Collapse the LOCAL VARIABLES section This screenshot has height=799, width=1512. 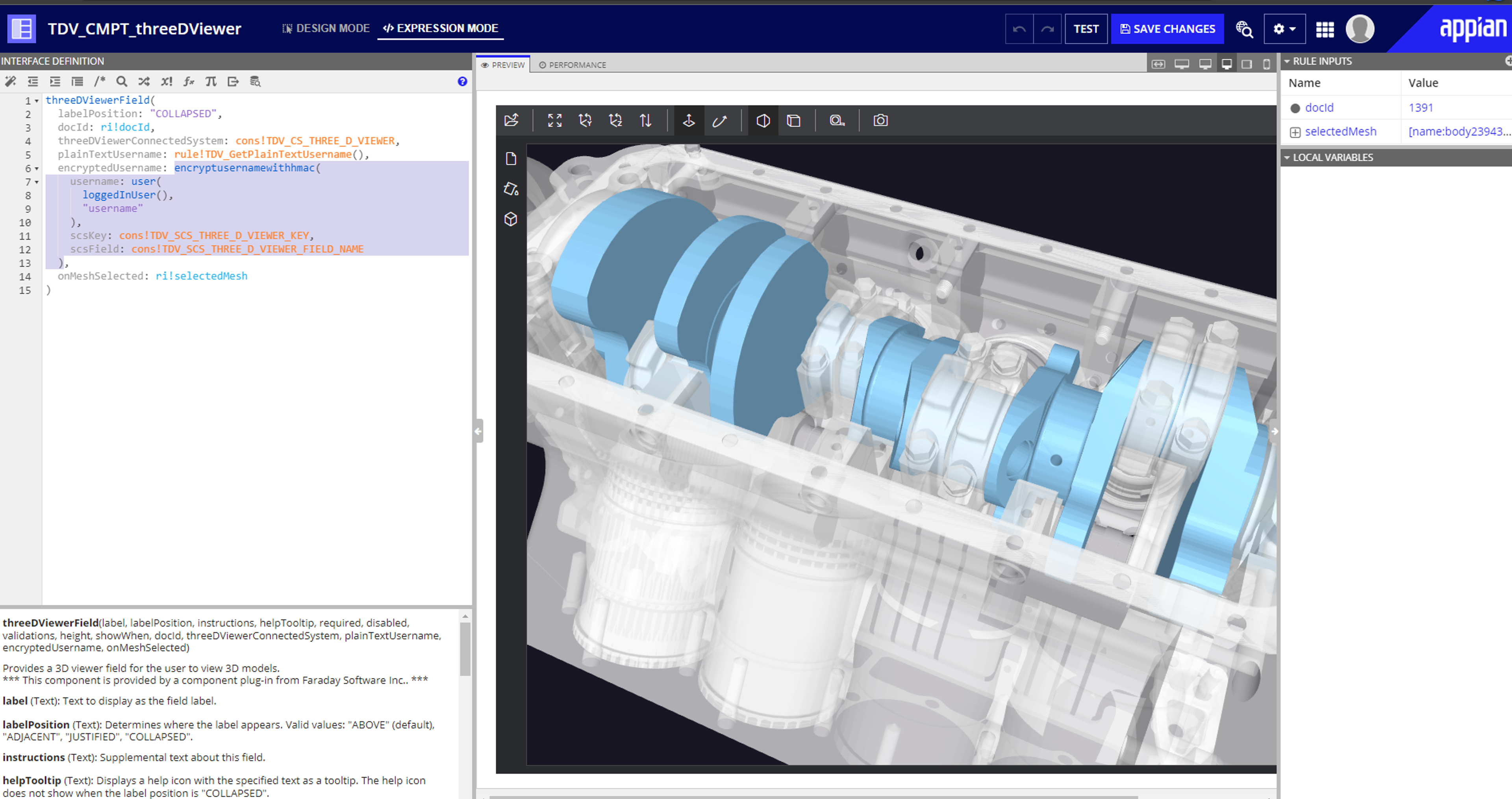click(x=1287, y=158)
